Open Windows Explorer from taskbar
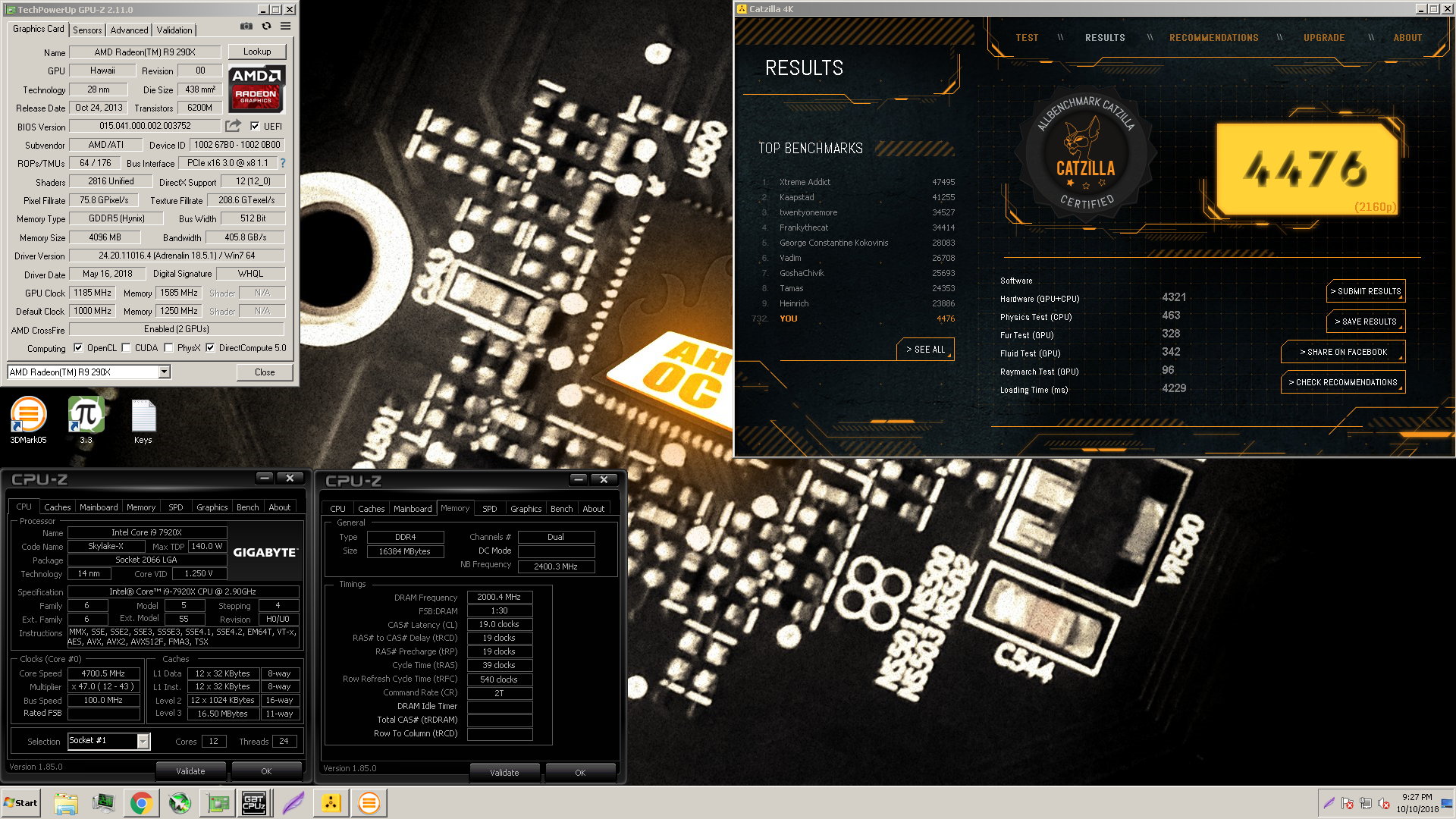 [66, 803]
